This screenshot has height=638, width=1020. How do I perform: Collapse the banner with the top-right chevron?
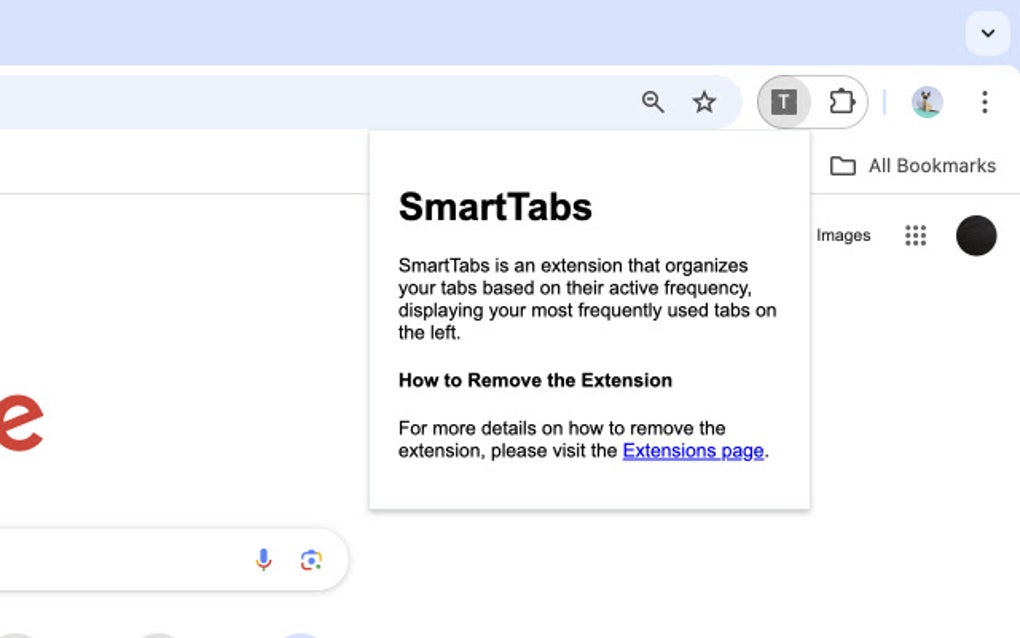coord(988,33)
